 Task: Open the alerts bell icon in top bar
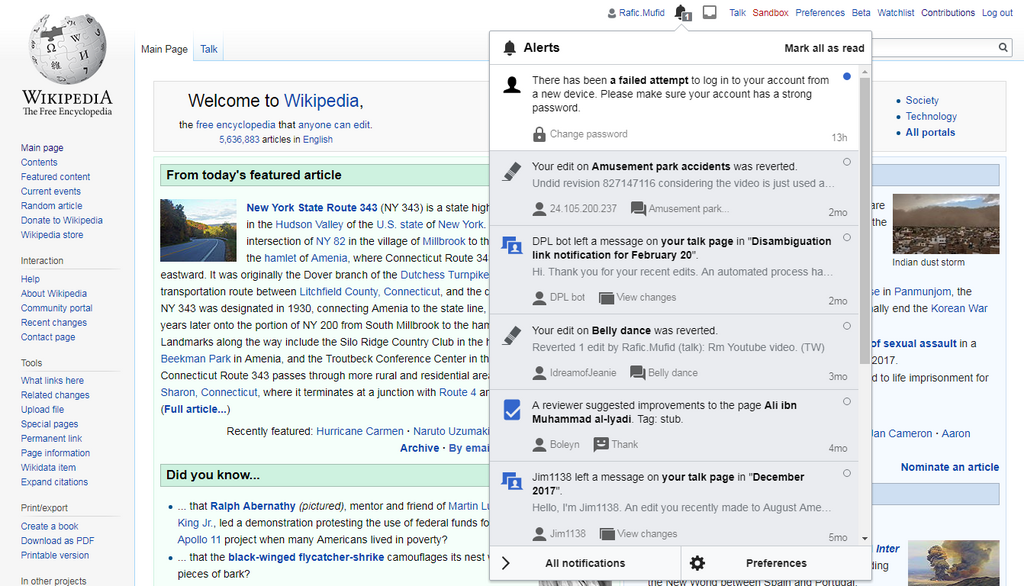(x=682, y=12)
